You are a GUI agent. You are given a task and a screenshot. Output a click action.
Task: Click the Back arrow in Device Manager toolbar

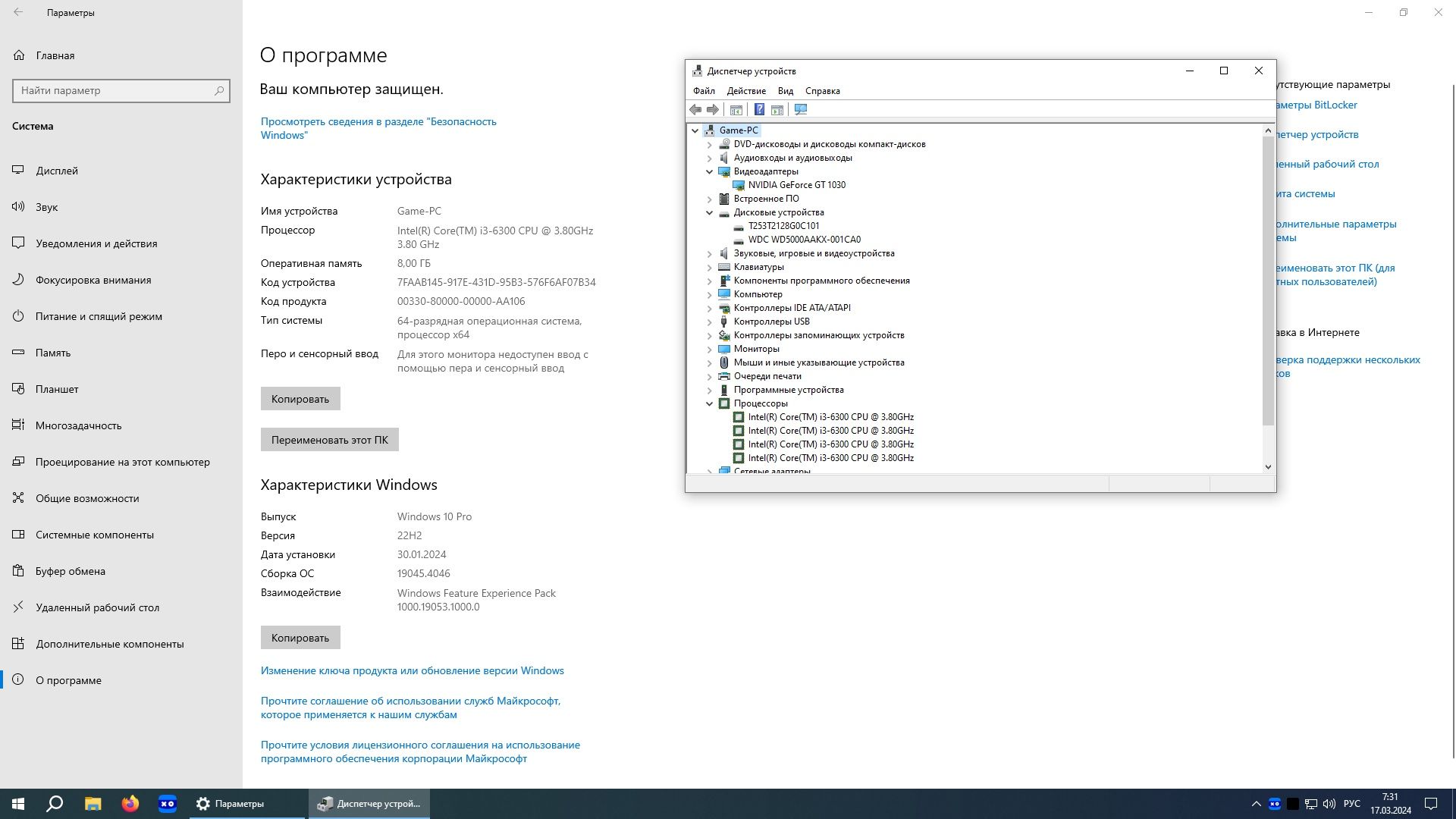695,110
